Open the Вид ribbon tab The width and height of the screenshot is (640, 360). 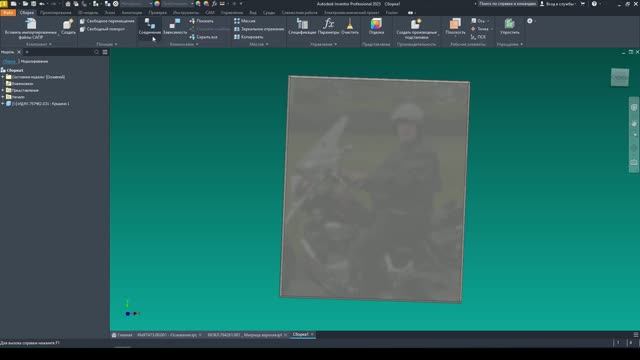point(253,13)
